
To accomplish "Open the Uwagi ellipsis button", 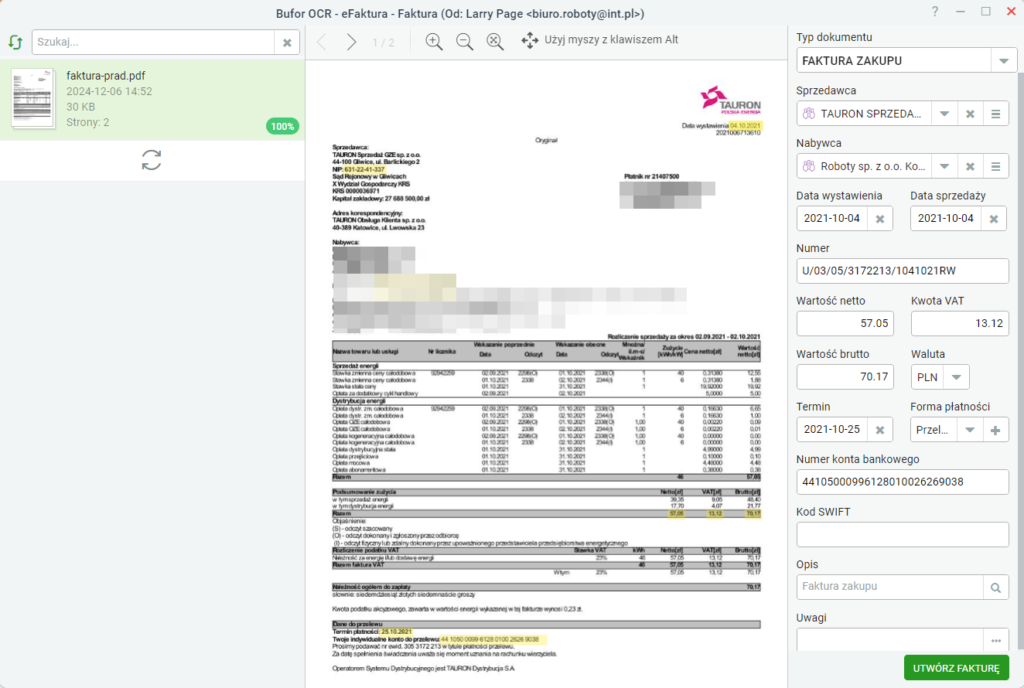I will click(995, 640).
